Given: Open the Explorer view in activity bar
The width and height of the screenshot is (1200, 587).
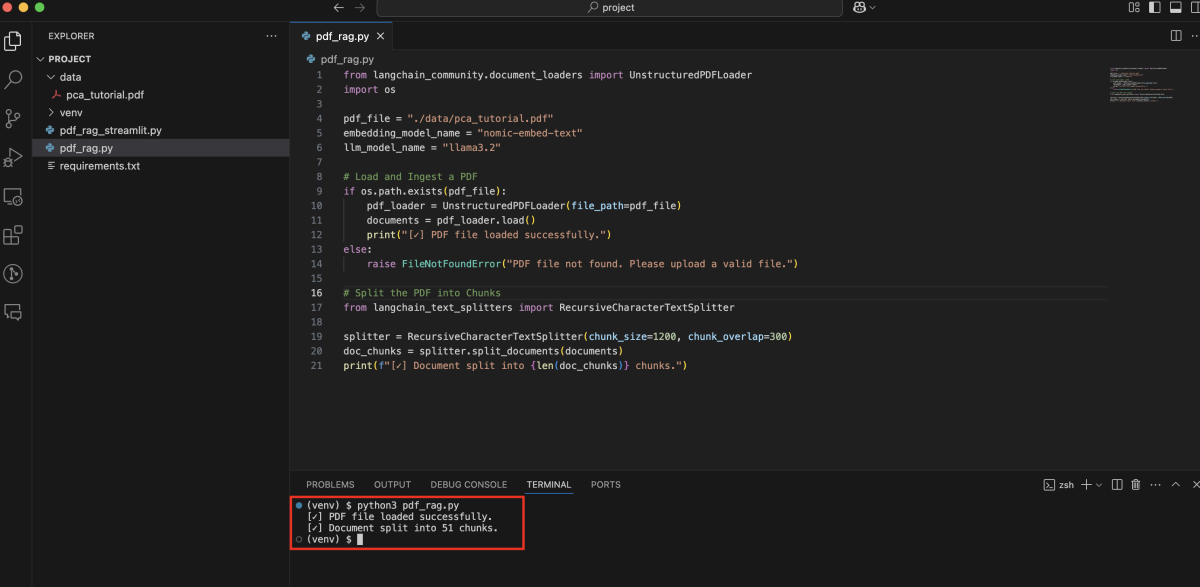Looking at the screenshot, I should [13, 41].
